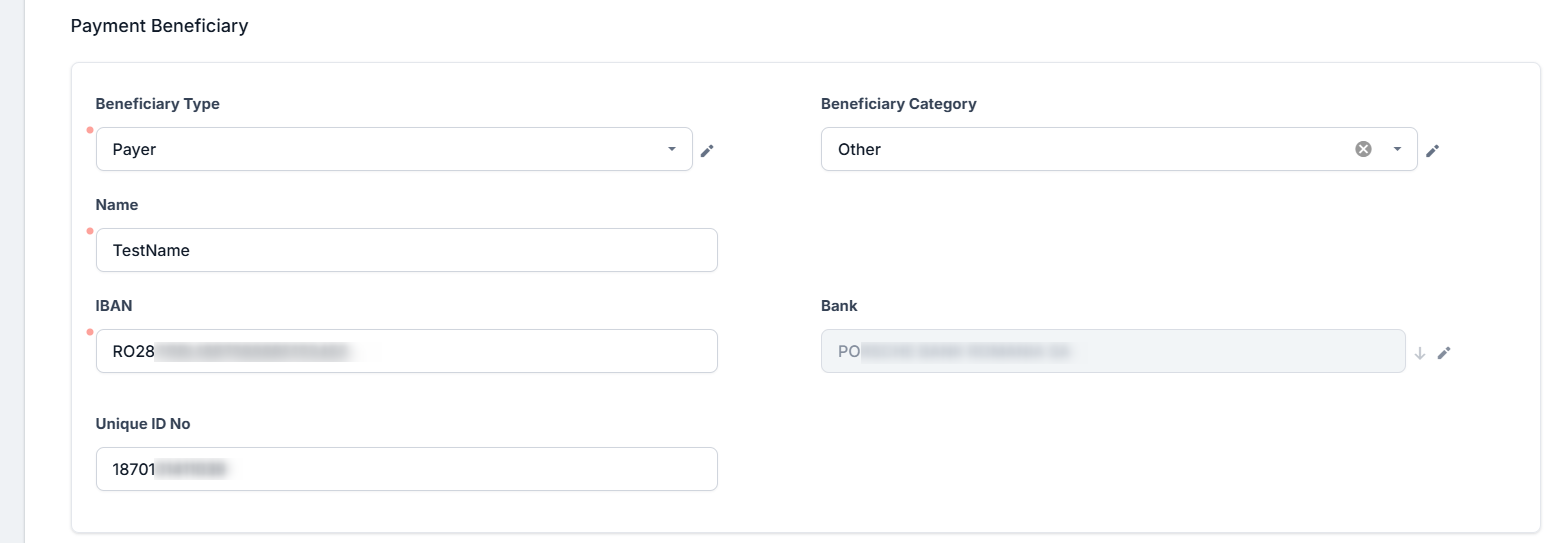1566x543 pixels.
Task: Open the combo box showing "Payer"
Action: coord(380,149)
